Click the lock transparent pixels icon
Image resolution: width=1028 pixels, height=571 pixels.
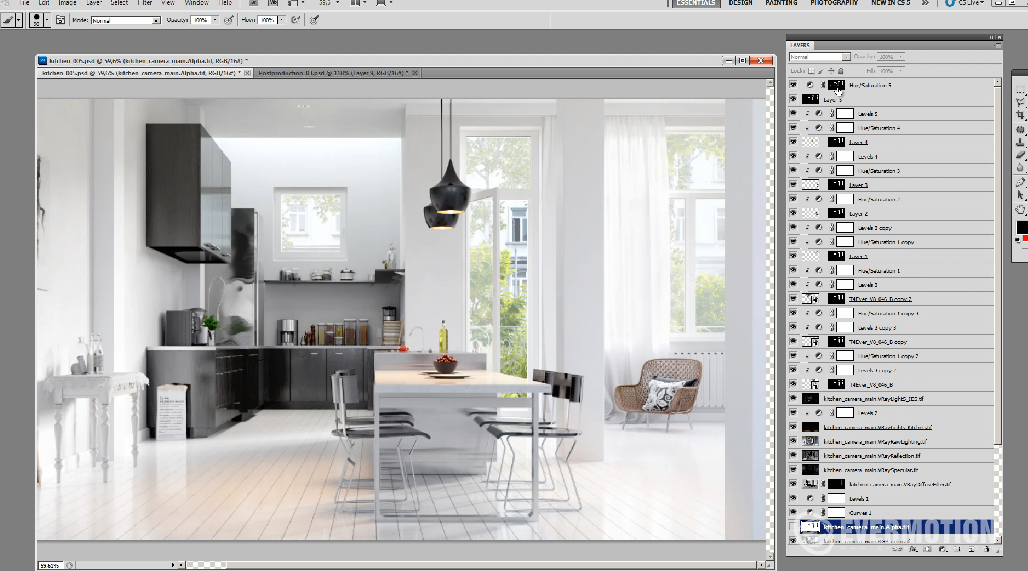811,71
